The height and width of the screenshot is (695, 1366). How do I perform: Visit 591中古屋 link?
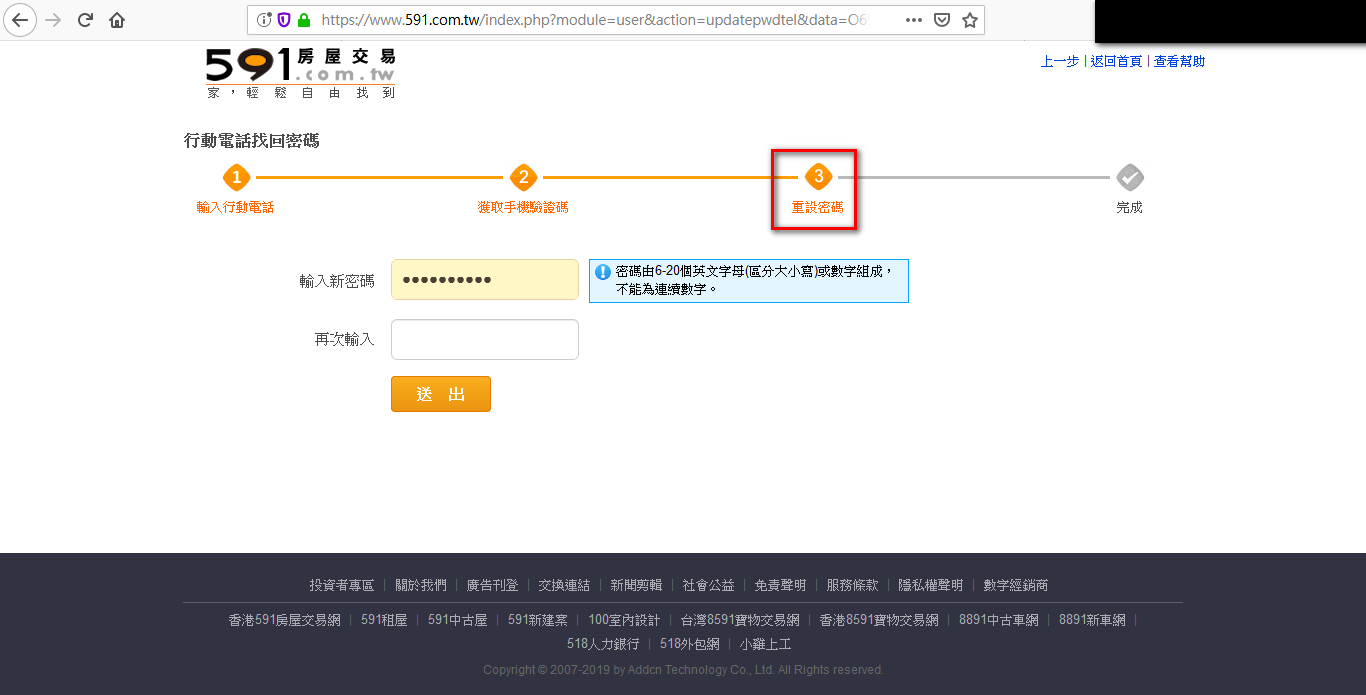[x=458, y=620]
